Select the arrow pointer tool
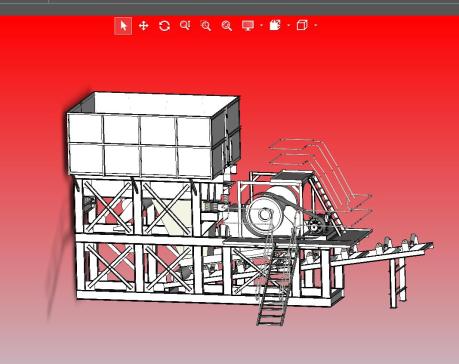Viewport: 459px width, 364px height. (123, 26)
